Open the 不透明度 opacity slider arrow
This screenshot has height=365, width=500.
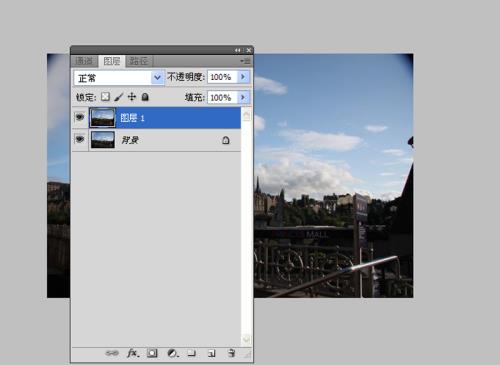pyautogui.click(x=243, y=77)
